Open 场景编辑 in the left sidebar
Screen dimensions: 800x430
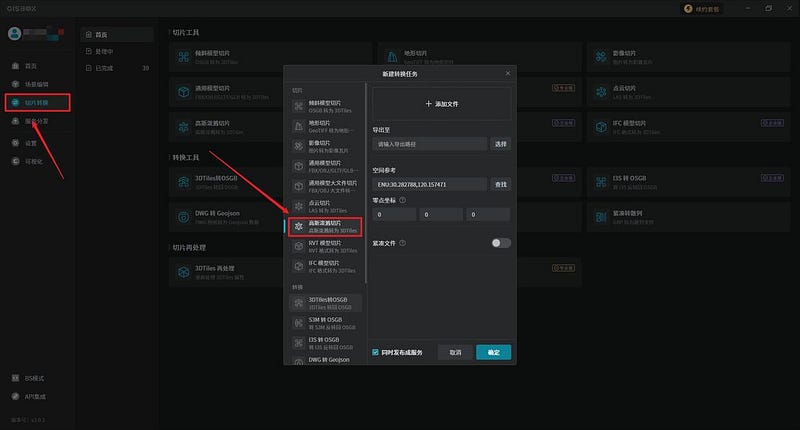pos(30,84)
